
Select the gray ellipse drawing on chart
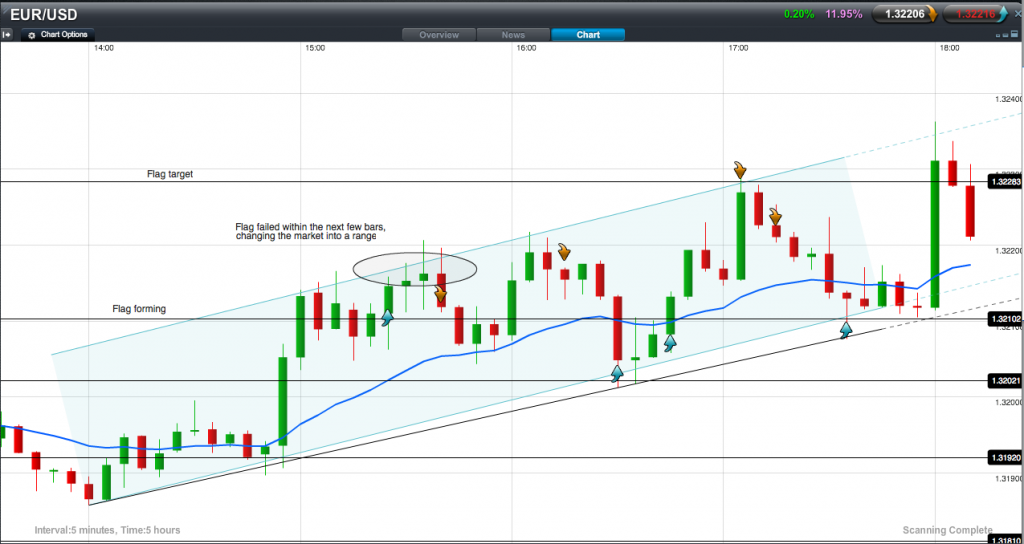click(414, 268)
